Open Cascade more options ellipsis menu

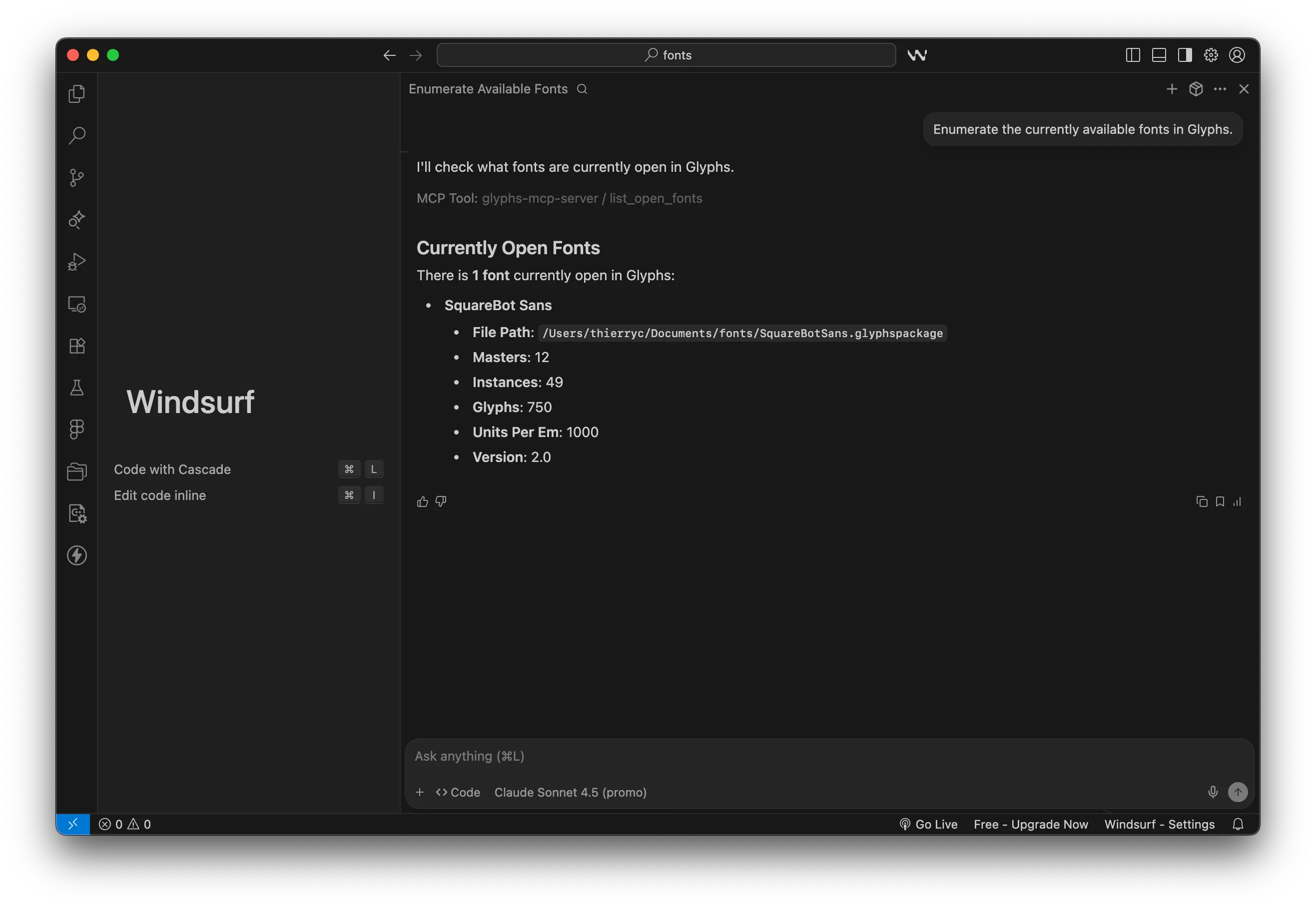(x=1220, y=89)
